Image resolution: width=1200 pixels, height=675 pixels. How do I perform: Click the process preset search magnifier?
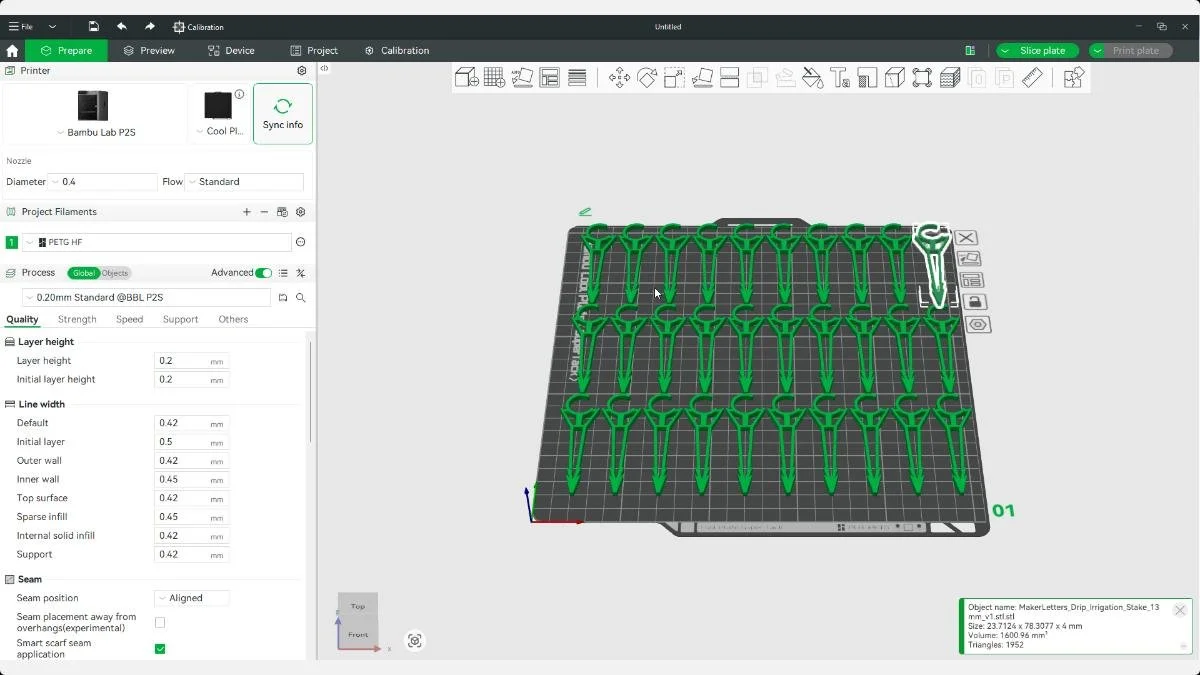coord(300,298)
